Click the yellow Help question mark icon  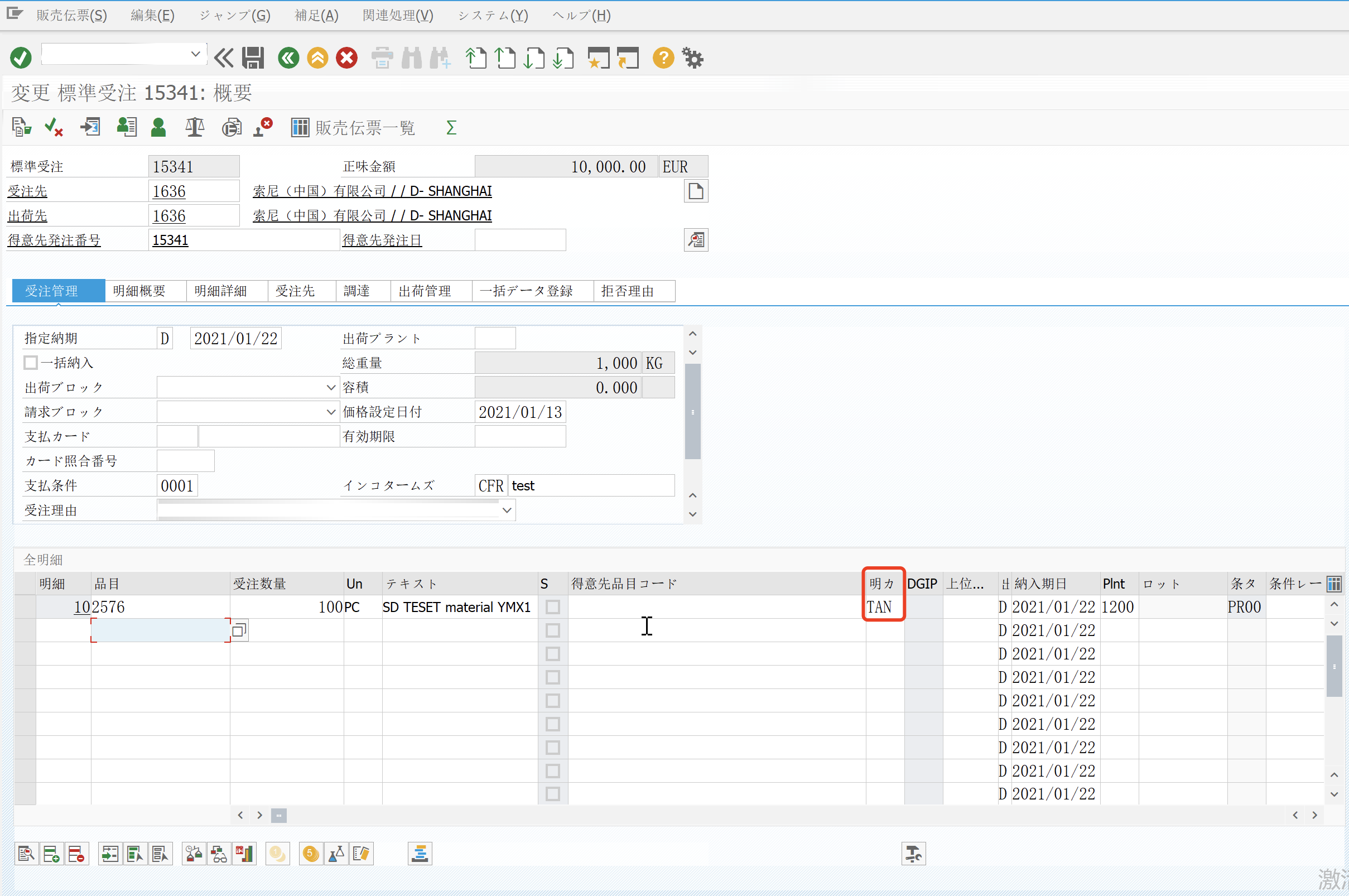pyautogui.click(x=663, y=57)
